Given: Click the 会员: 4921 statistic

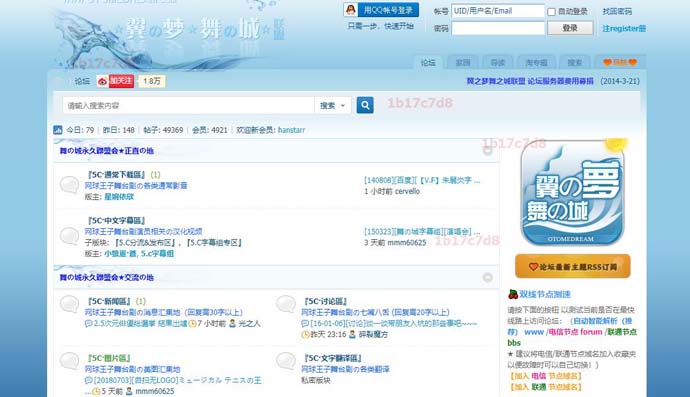Looking at the screenshot, I should (209, 130).
